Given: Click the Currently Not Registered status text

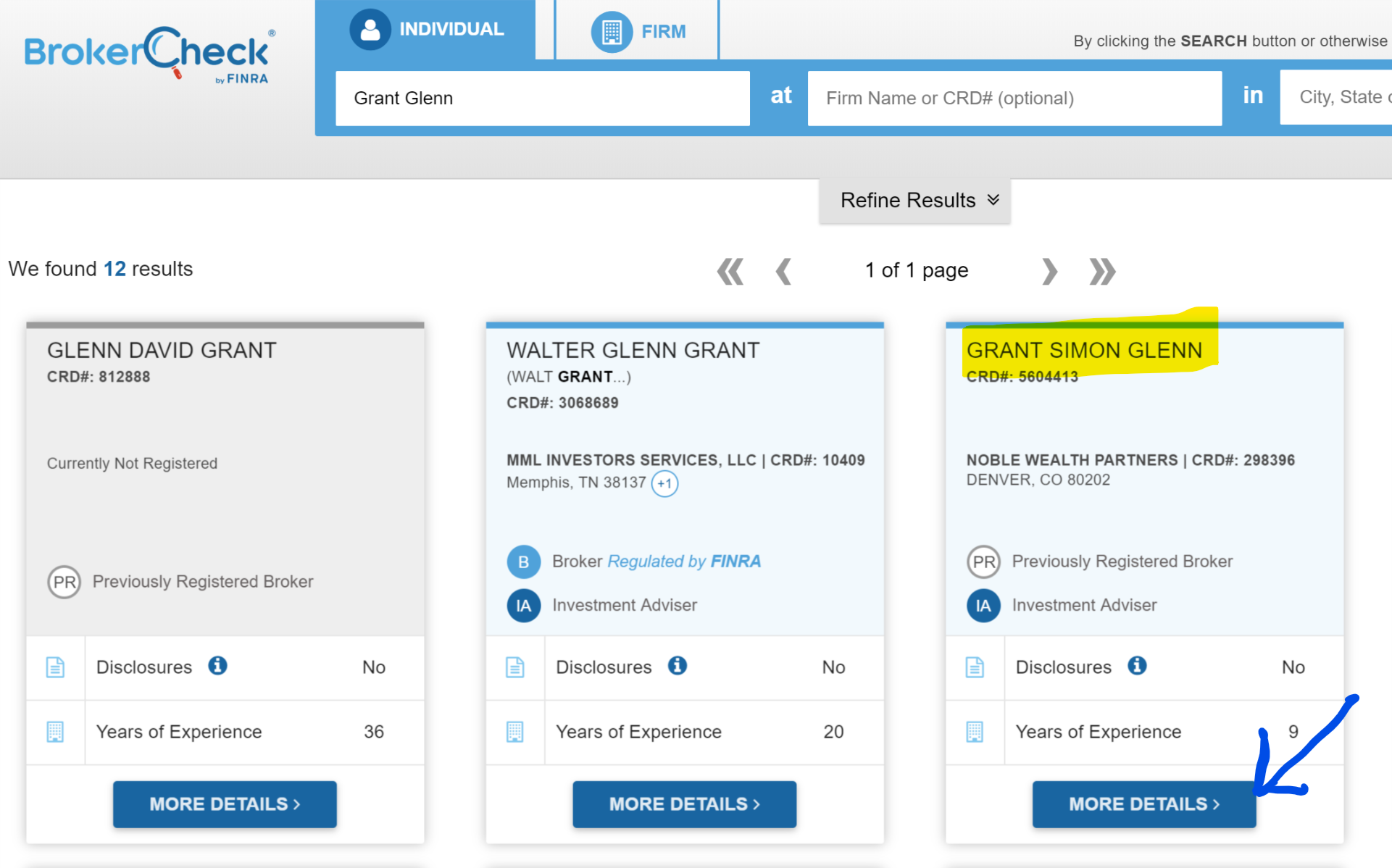Looking at the screenshot, I should pos(132,464).
